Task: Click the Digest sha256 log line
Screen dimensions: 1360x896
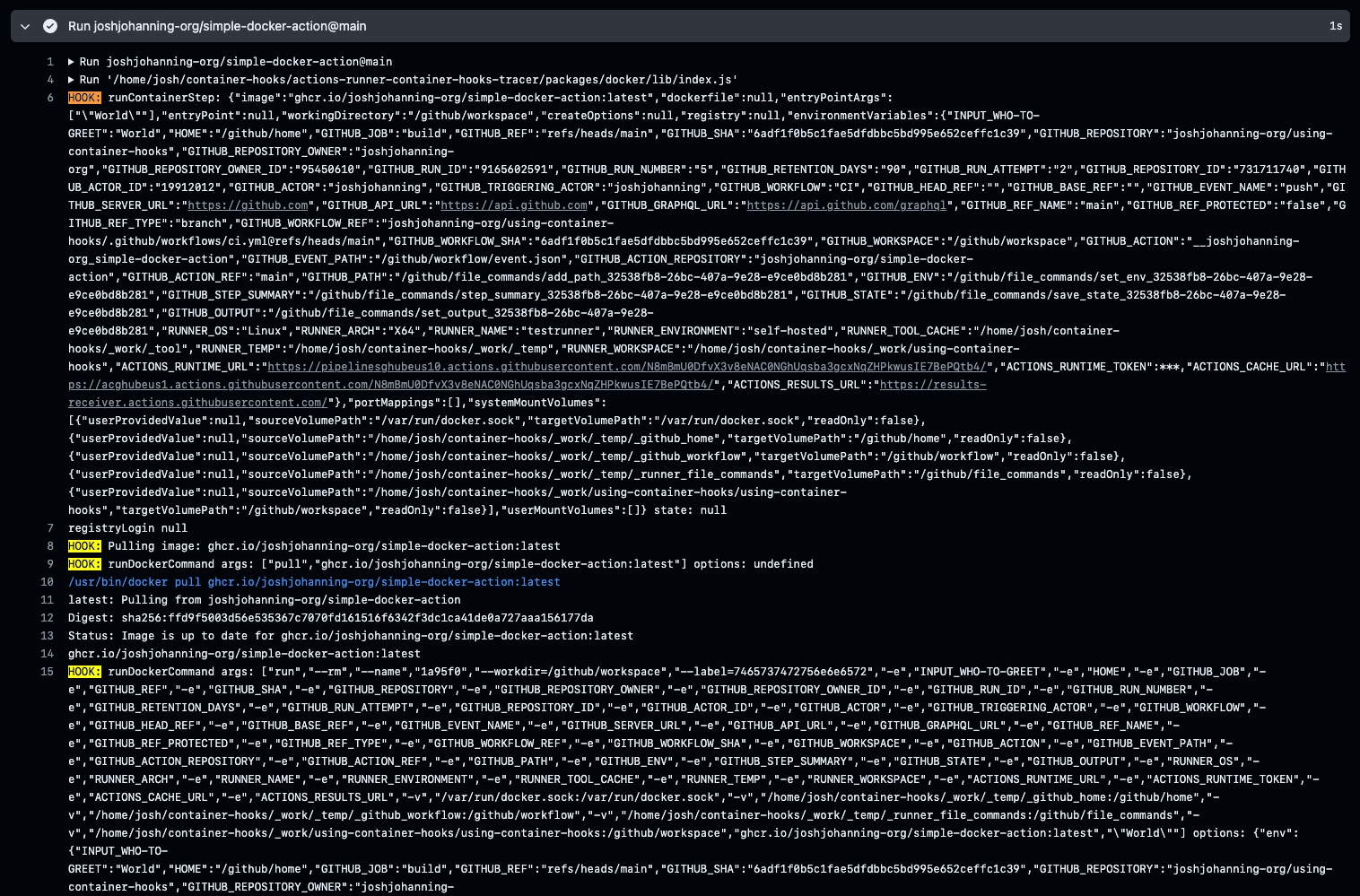Action: (330, 618)
